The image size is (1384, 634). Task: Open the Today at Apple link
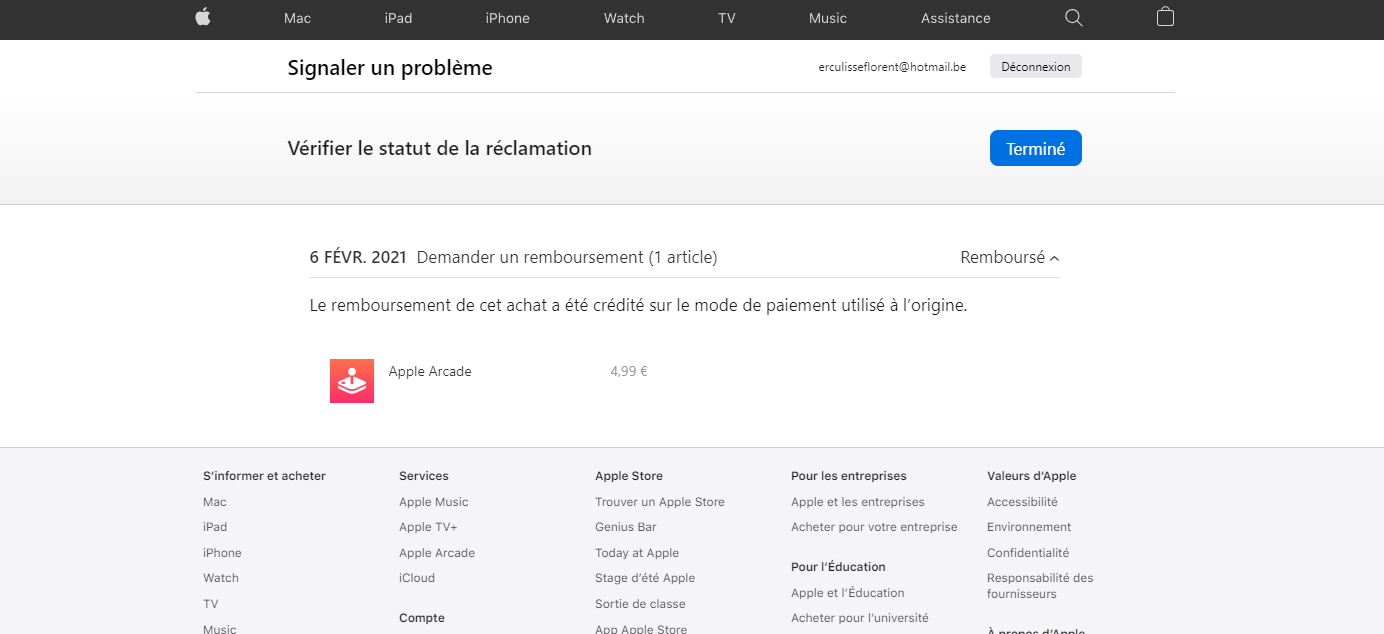click(x=637, y=553)
